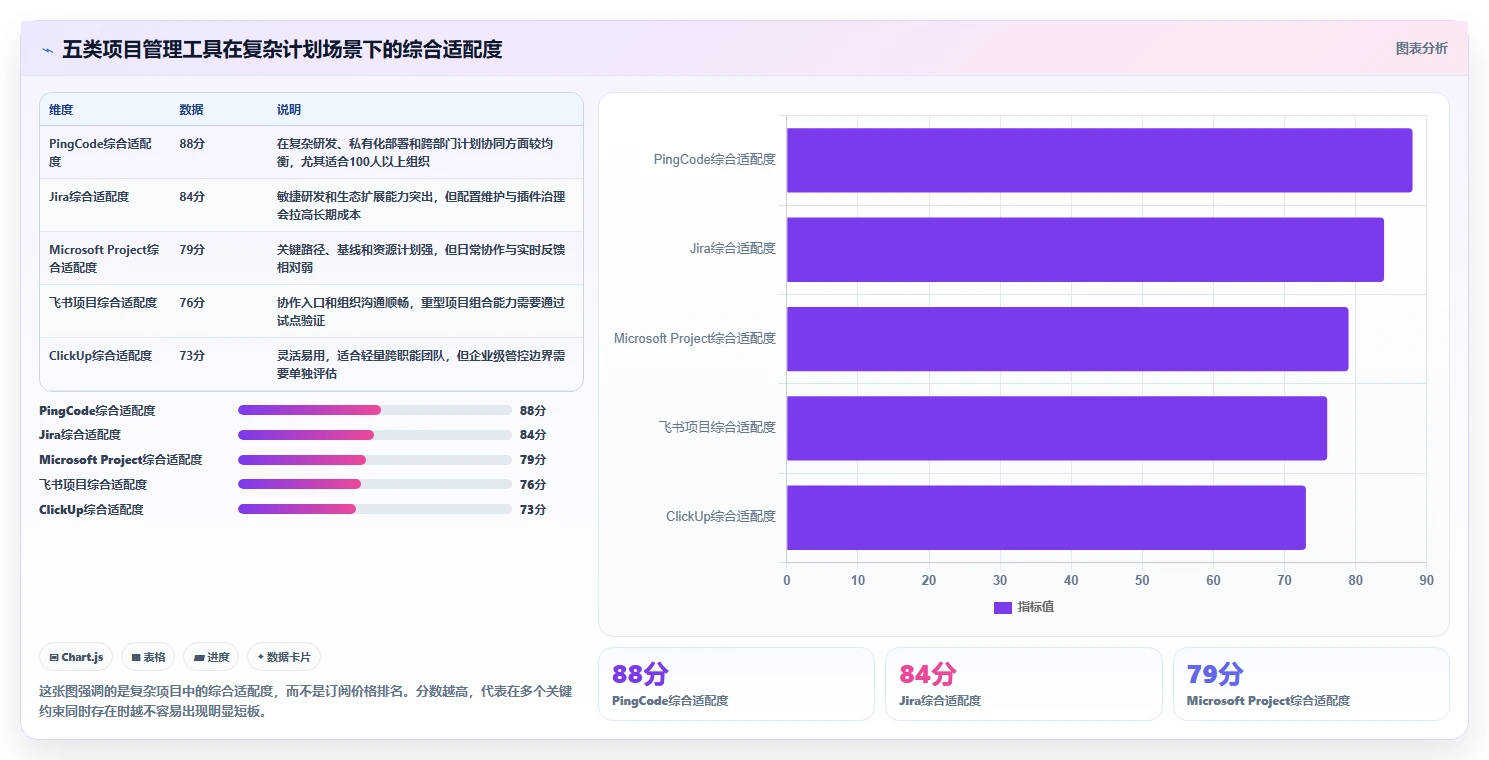The image size is (1489, 760).
Task: Click the 指标值 legend label
Action: tap(1036, 607)
